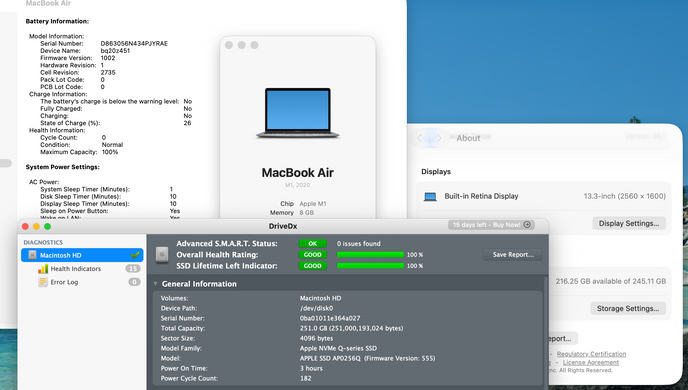Viewport: 688px width, 390px height.
Task: Click Overall Health Rating progress bar
Action: click(370, 254)
